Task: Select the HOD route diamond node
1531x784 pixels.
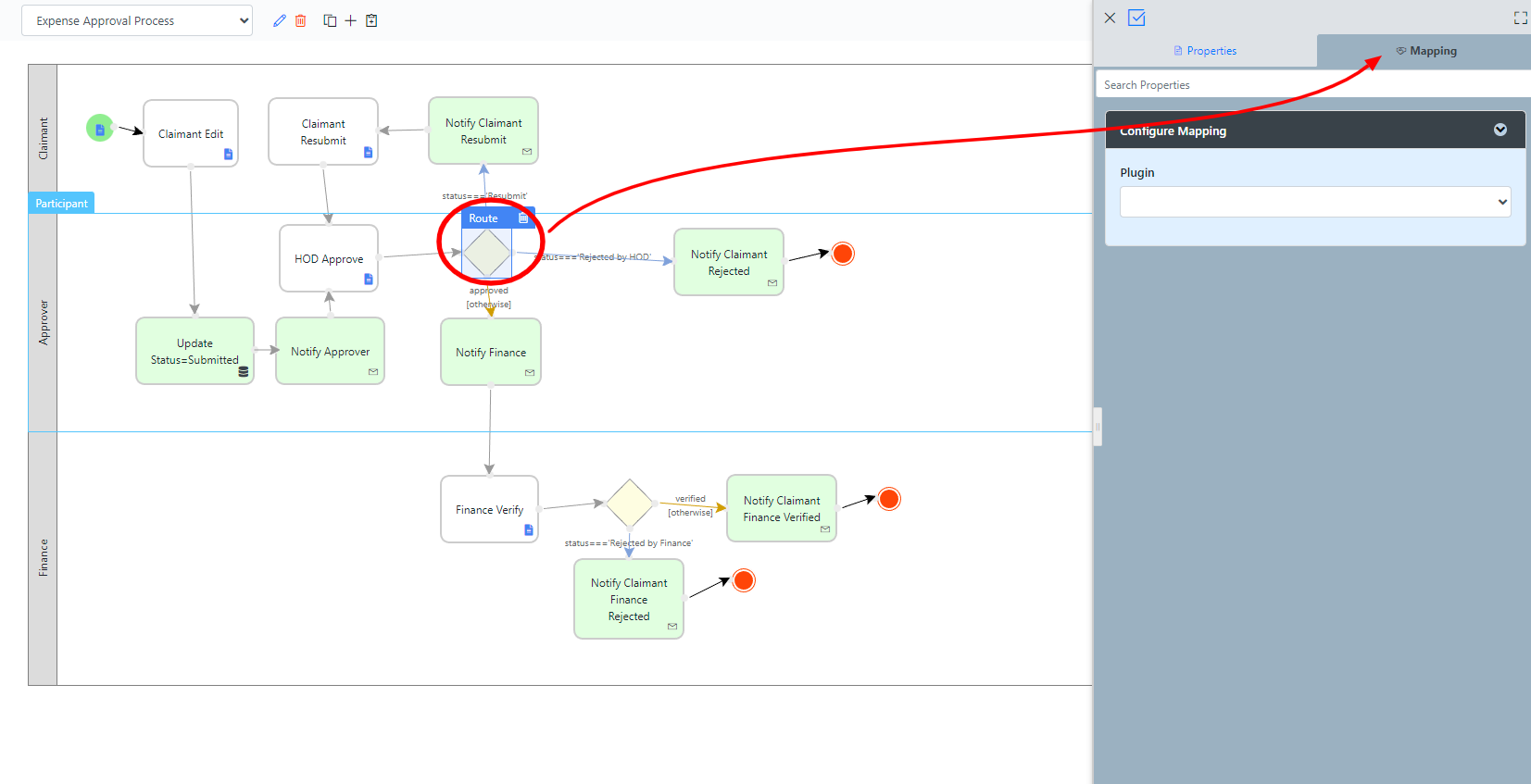Action: point(487,253)
